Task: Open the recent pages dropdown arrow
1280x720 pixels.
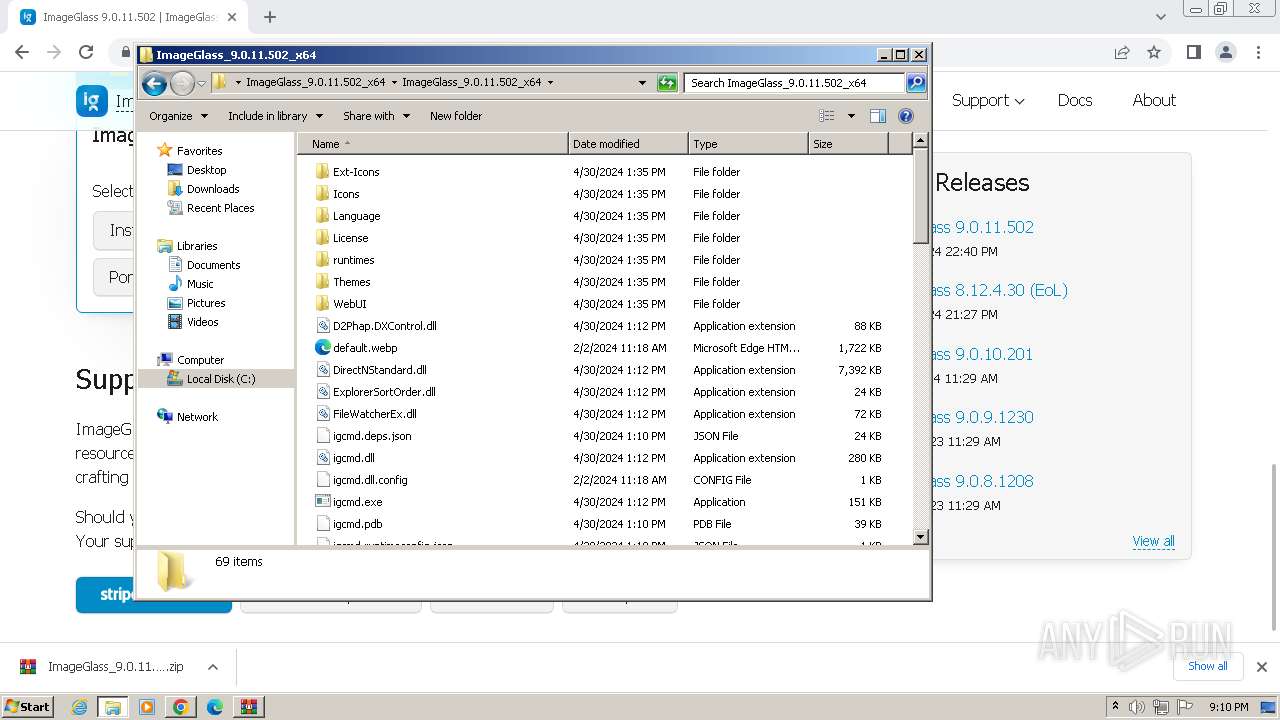Action: (201, 83)
